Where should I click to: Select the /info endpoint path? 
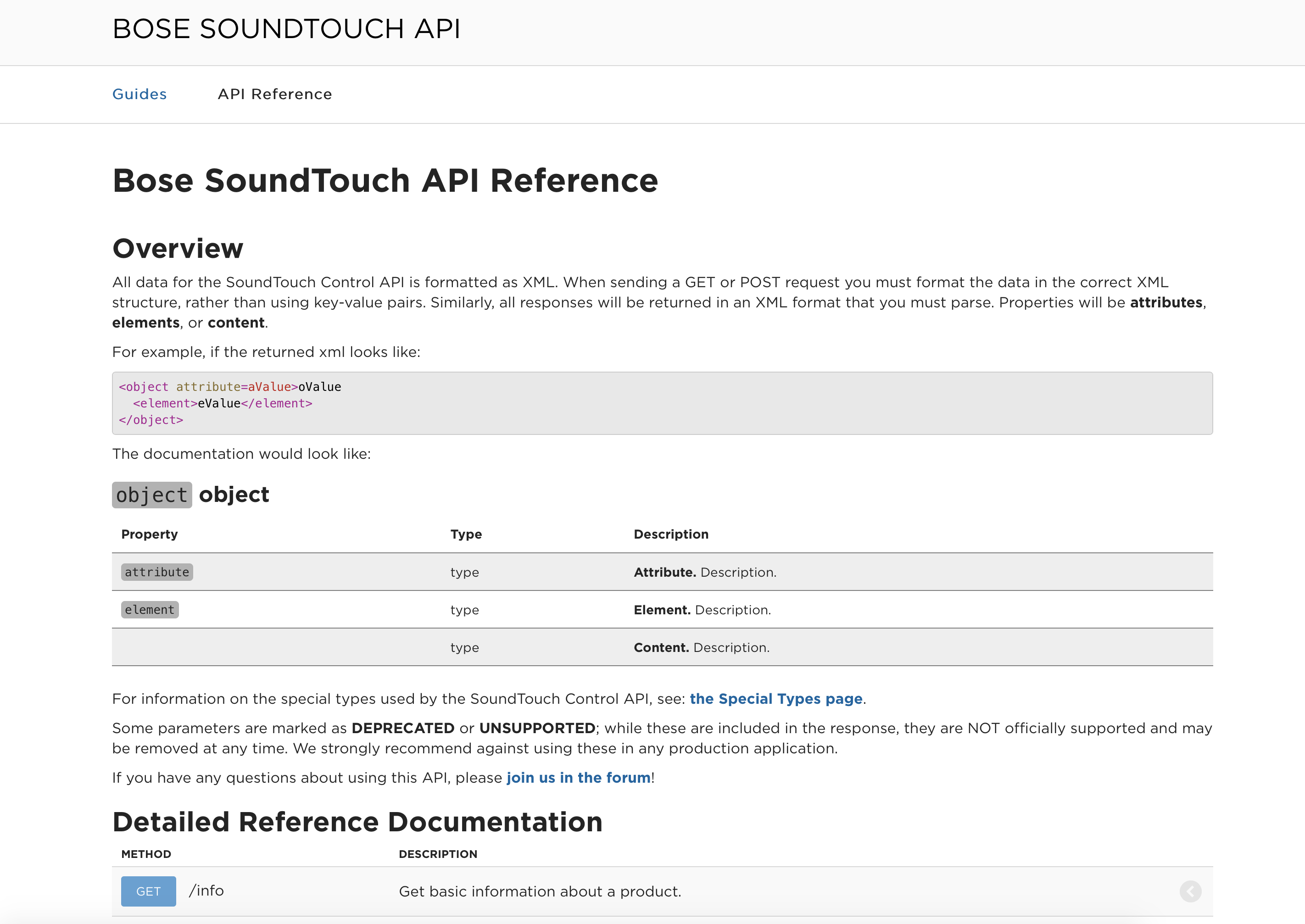(206, 891)
